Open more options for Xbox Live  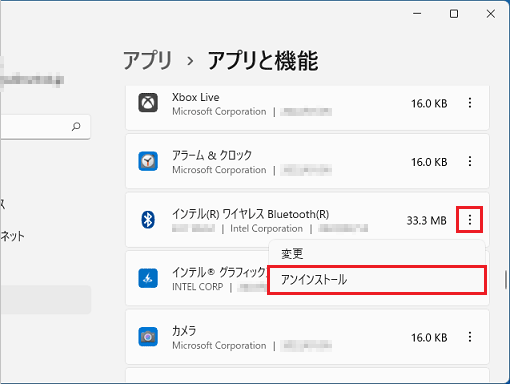(x=470, y=103)
